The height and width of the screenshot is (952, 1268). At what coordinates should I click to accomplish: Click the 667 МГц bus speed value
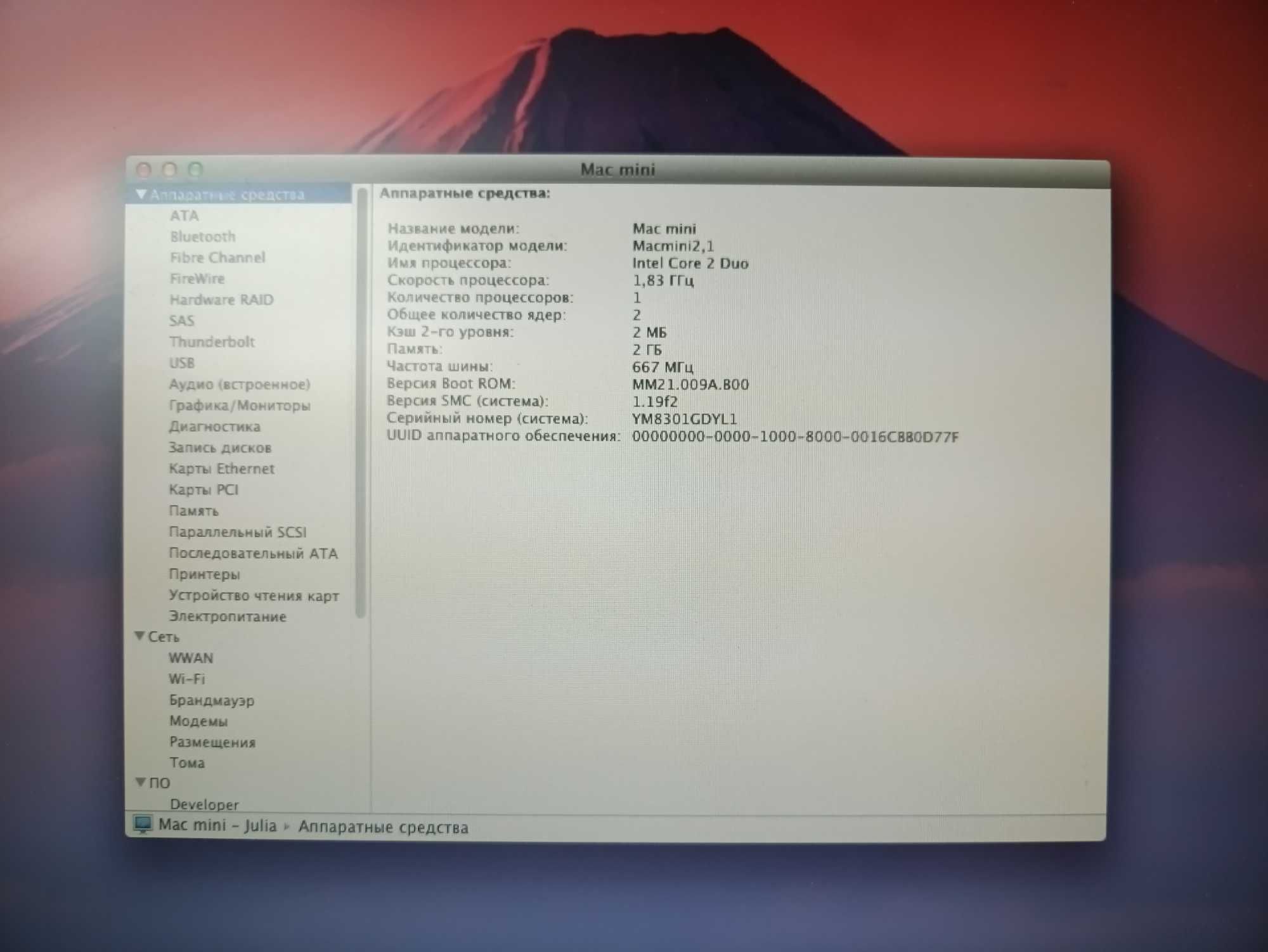tap(663, 367)
